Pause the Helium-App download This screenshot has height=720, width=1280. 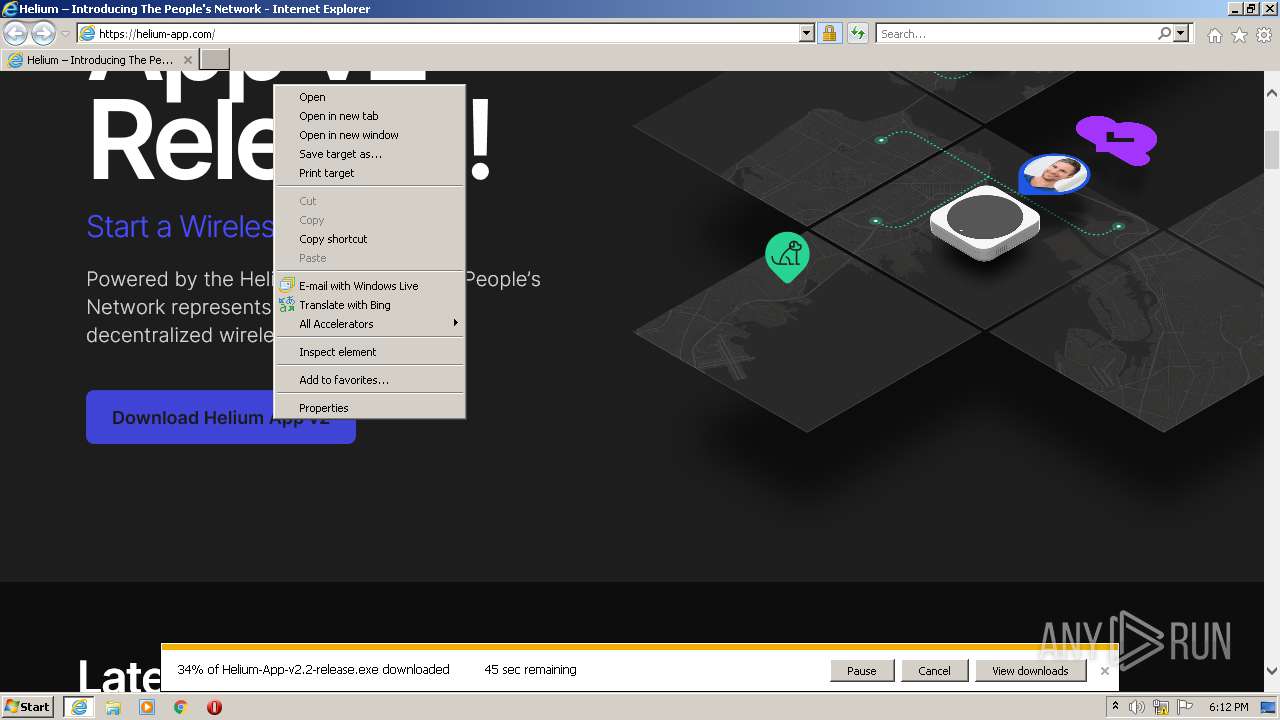pos(861,671)
